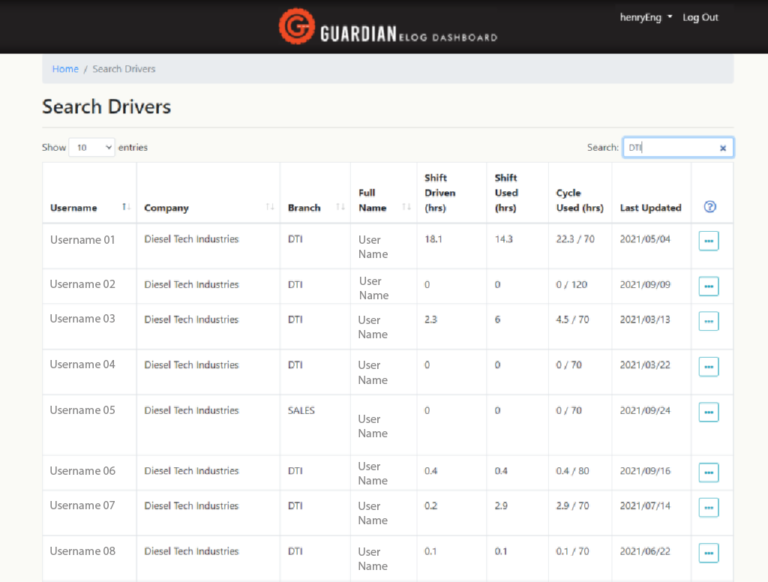
Task: Click the Guardian logo icon
Action: coord(296,27)
